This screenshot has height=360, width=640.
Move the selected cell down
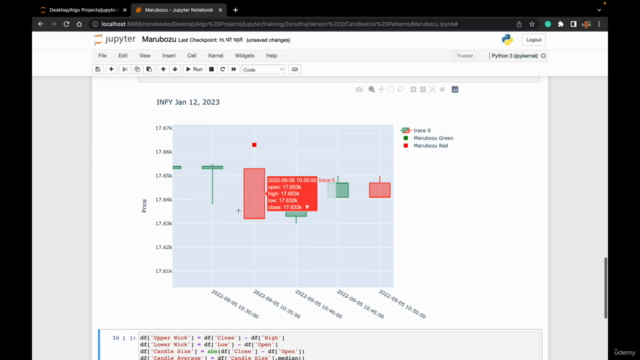coord(175,69)
